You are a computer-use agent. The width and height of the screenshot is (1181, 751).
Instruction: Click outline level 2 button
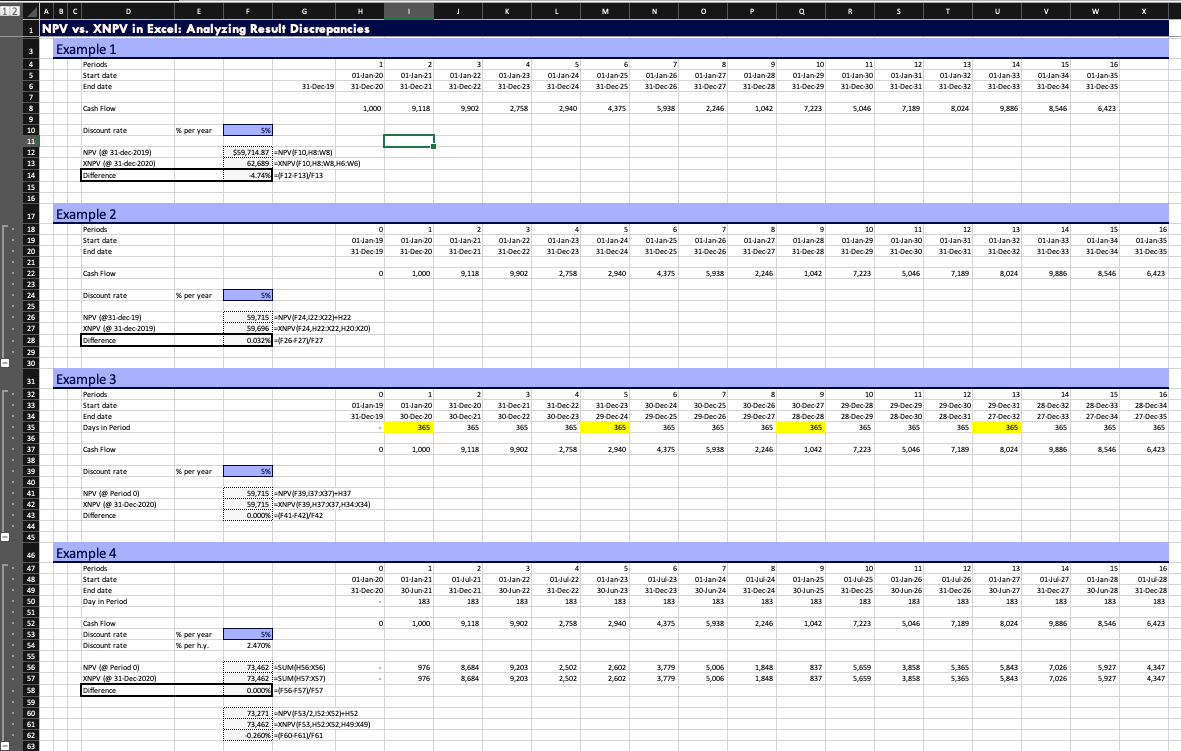[x=15, y=9]
